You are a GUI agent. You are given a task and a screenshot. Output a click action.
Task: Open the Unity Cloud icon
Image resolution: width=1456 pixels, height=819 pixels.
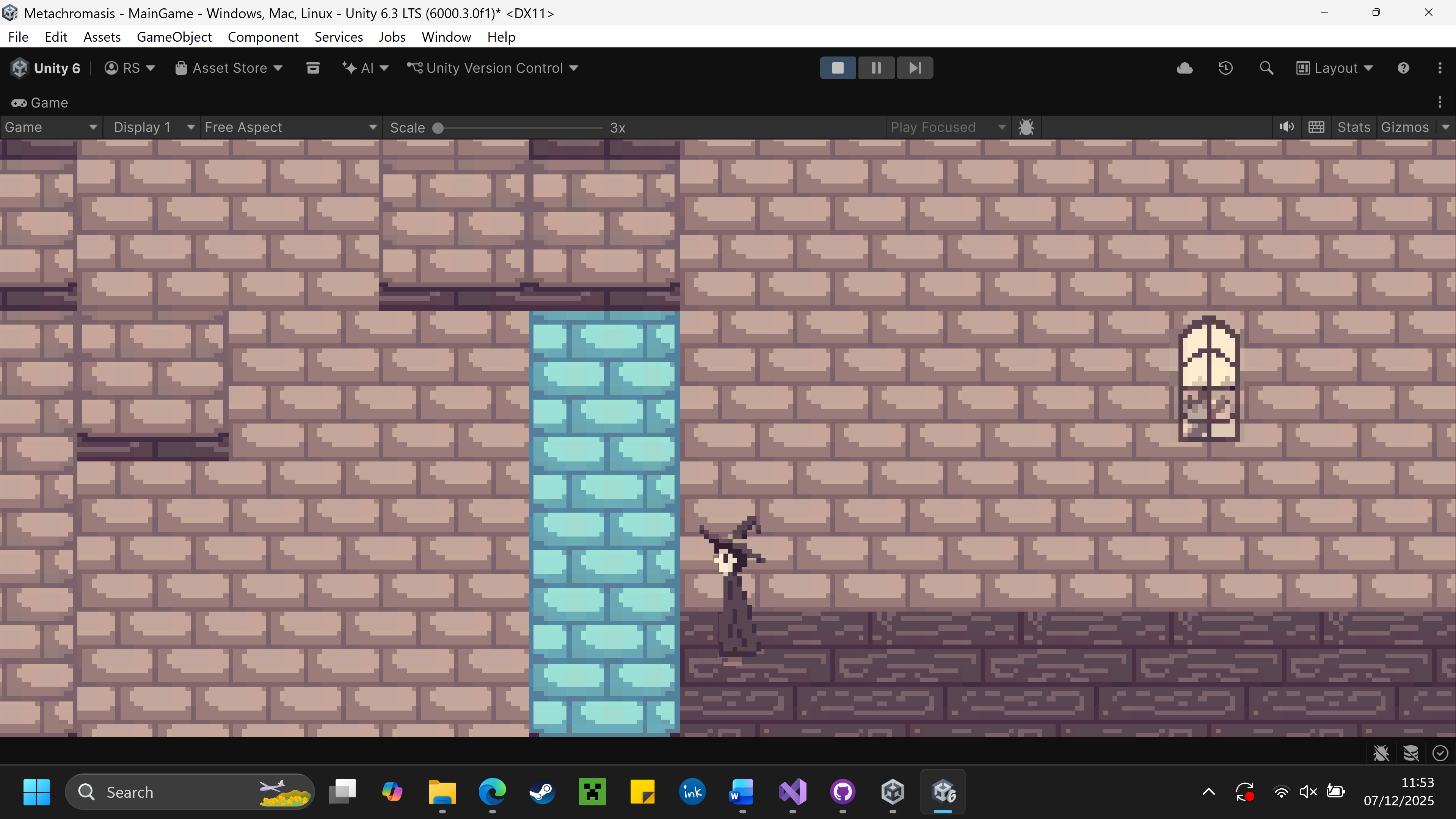coord(1185,68)
